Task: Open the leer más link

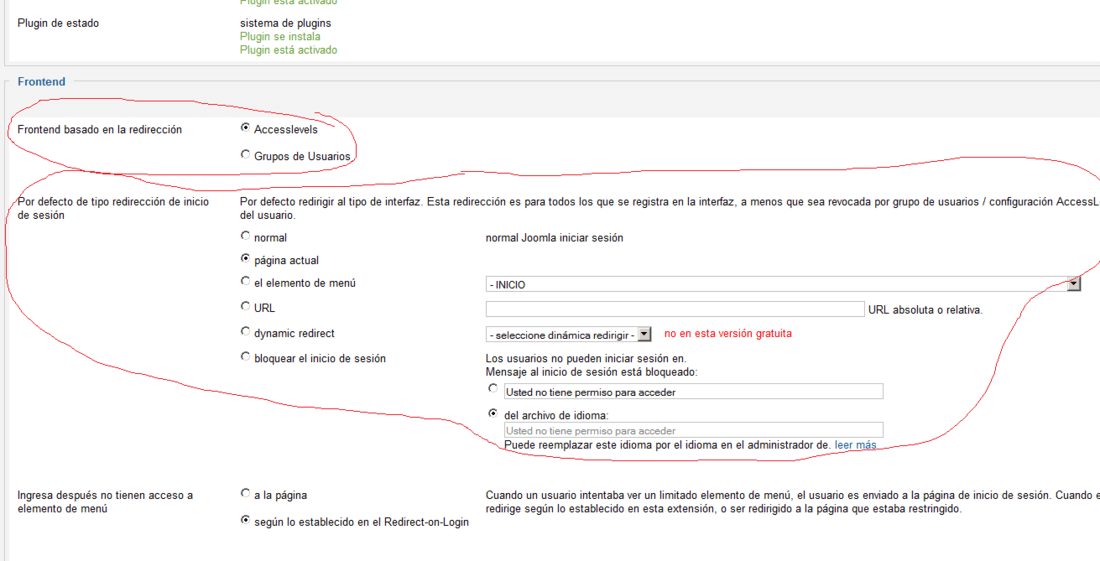Action: pos(855,445)
